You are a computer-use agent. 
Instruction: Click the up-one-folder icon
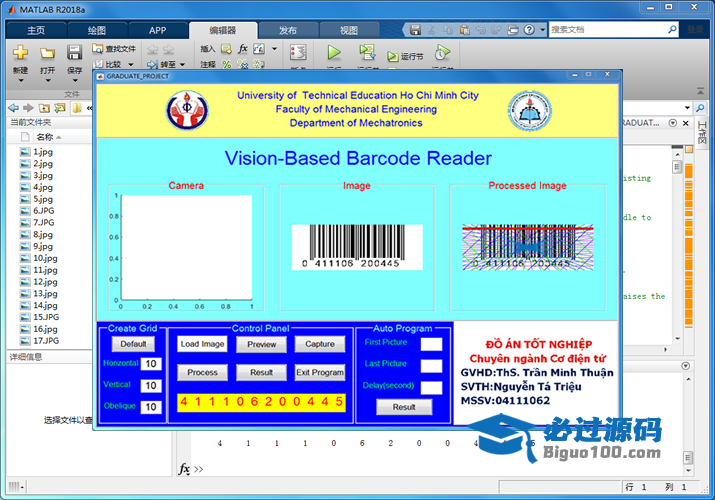(44, 108)
